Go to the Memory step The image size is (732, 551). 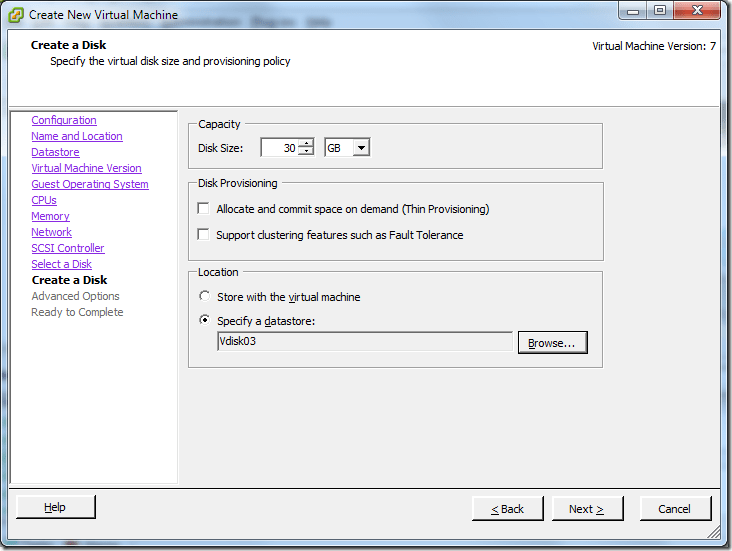(50, 216)
